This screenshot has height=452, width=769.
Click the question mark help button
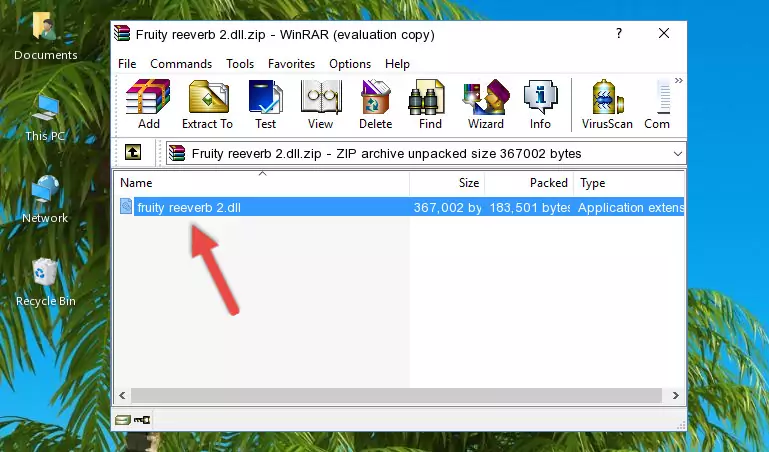[619, 33]
